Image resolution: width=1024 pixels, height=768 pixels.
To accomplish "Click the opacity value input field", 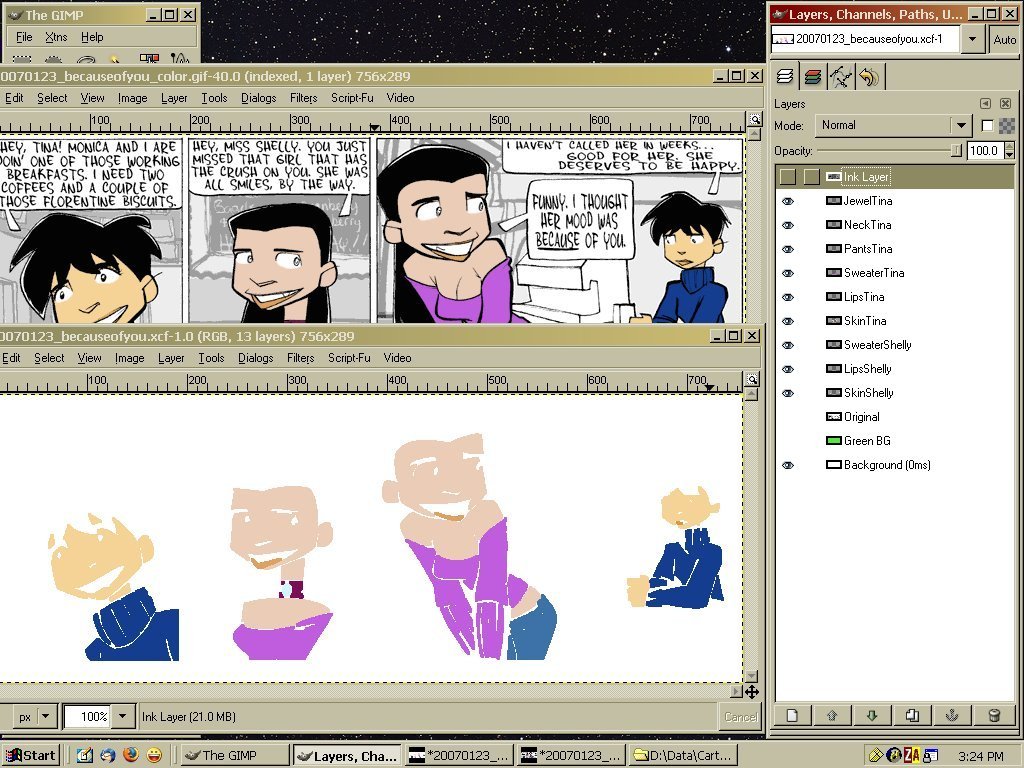I will (984, 151).
